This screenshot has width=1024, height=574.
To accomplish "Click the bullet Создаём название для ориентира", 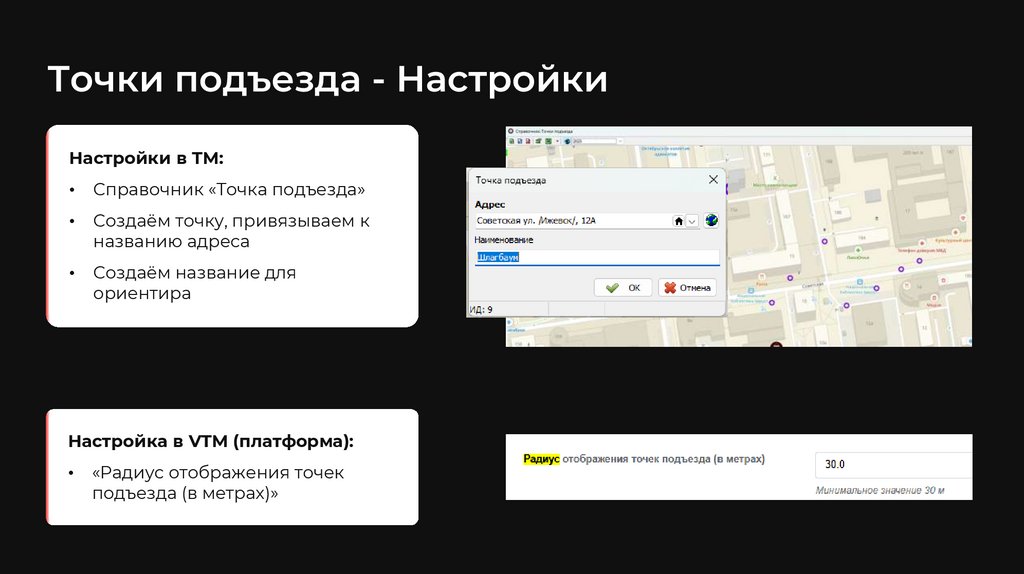I will tap(195, 283).
